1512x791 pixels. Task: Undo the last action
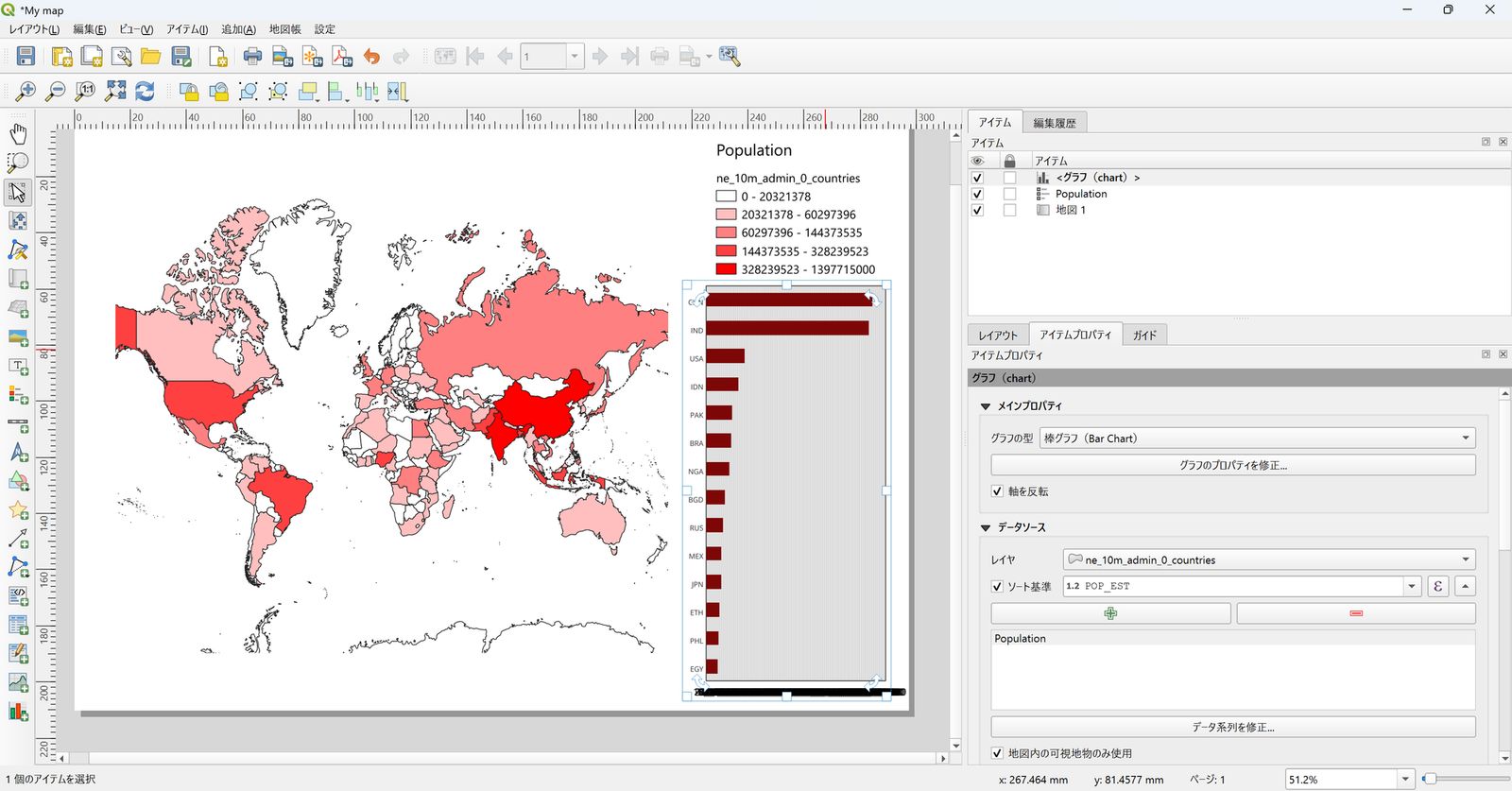point(371,57)
